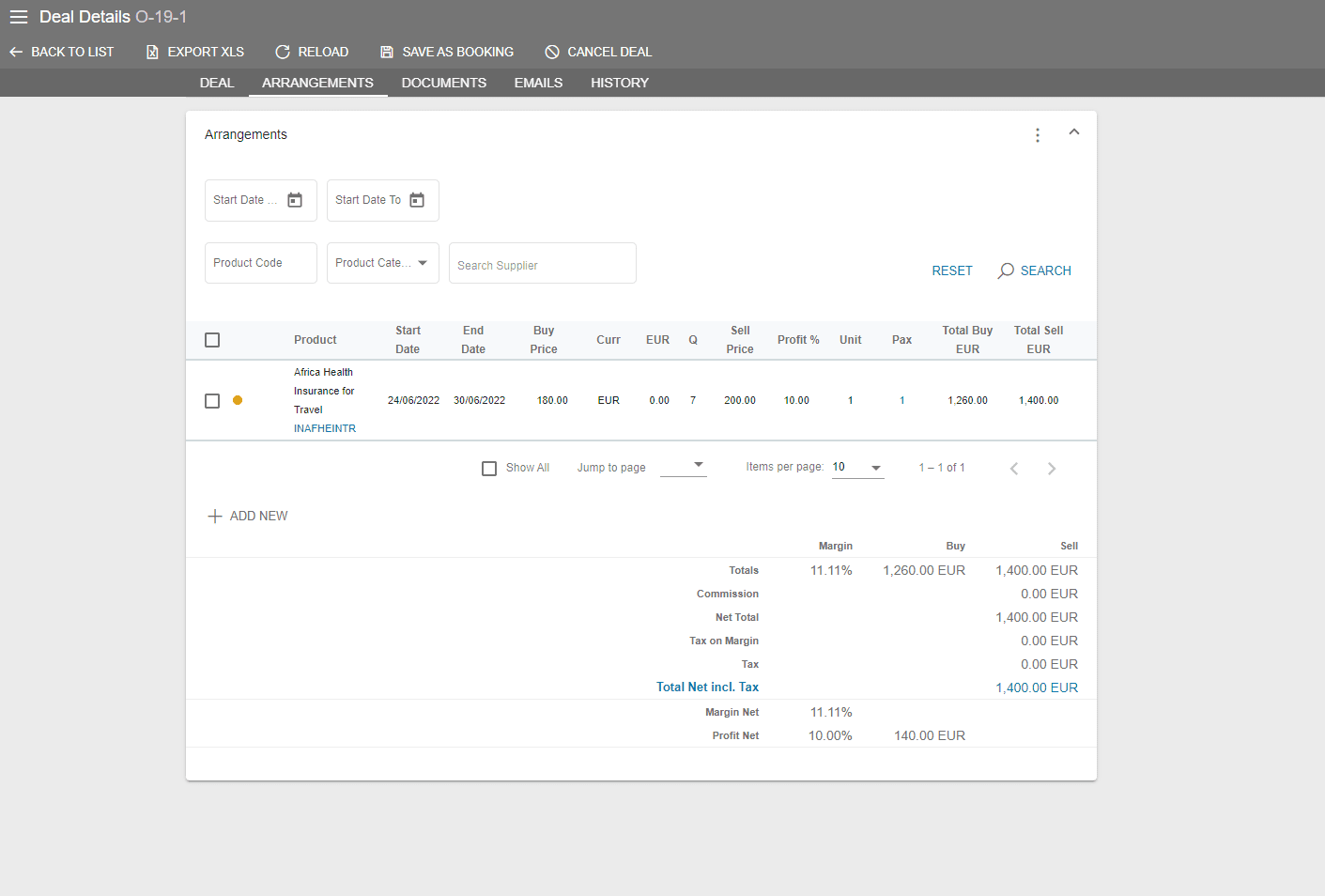Viewport: 1325px width, 896px height.
Task: Open calendar for Start Date To
Action: coord(417,200)
